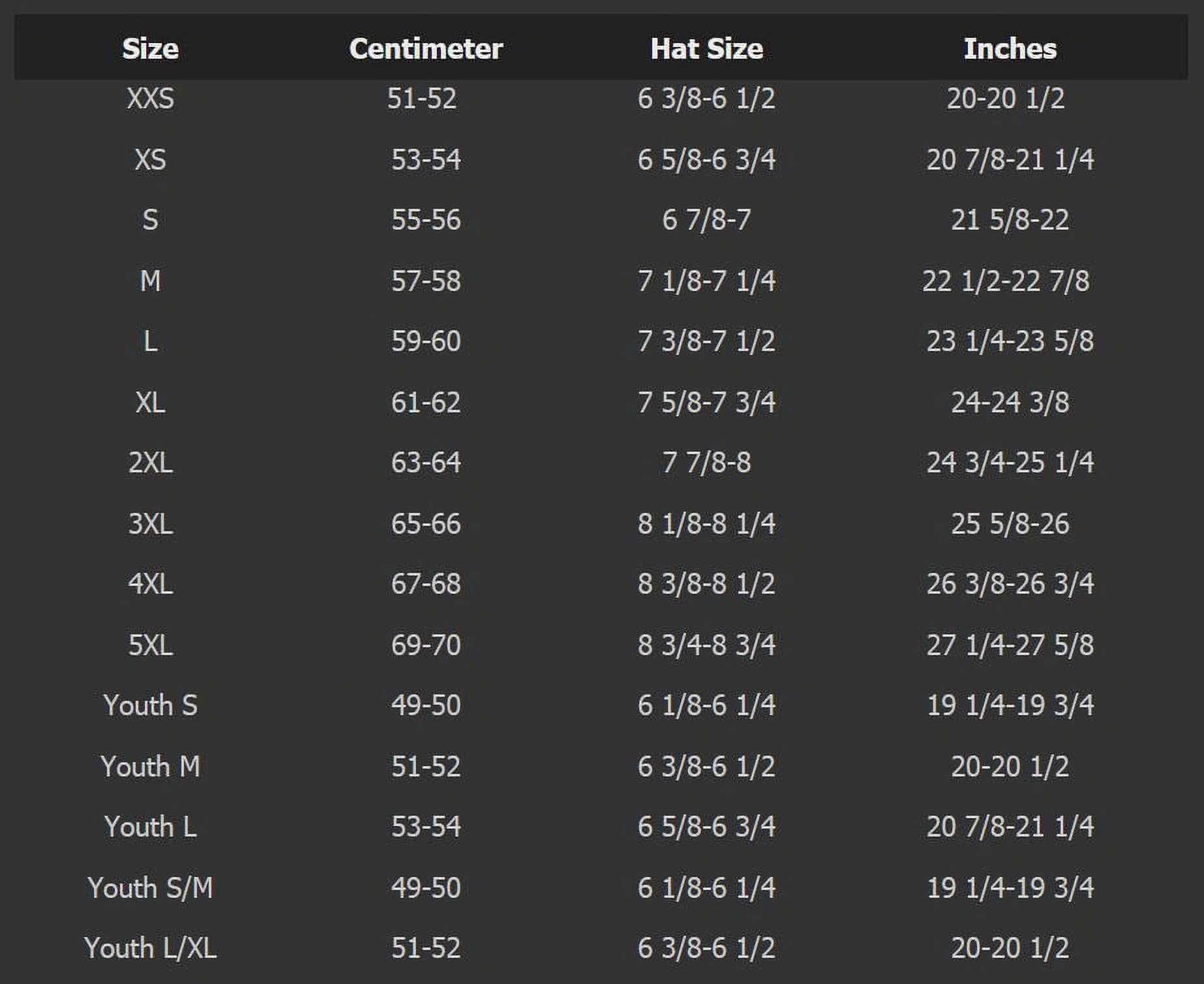The width and height of the screenshot is (1204, 984).
Task: Select the XXS size label
Action: (150, 99)
